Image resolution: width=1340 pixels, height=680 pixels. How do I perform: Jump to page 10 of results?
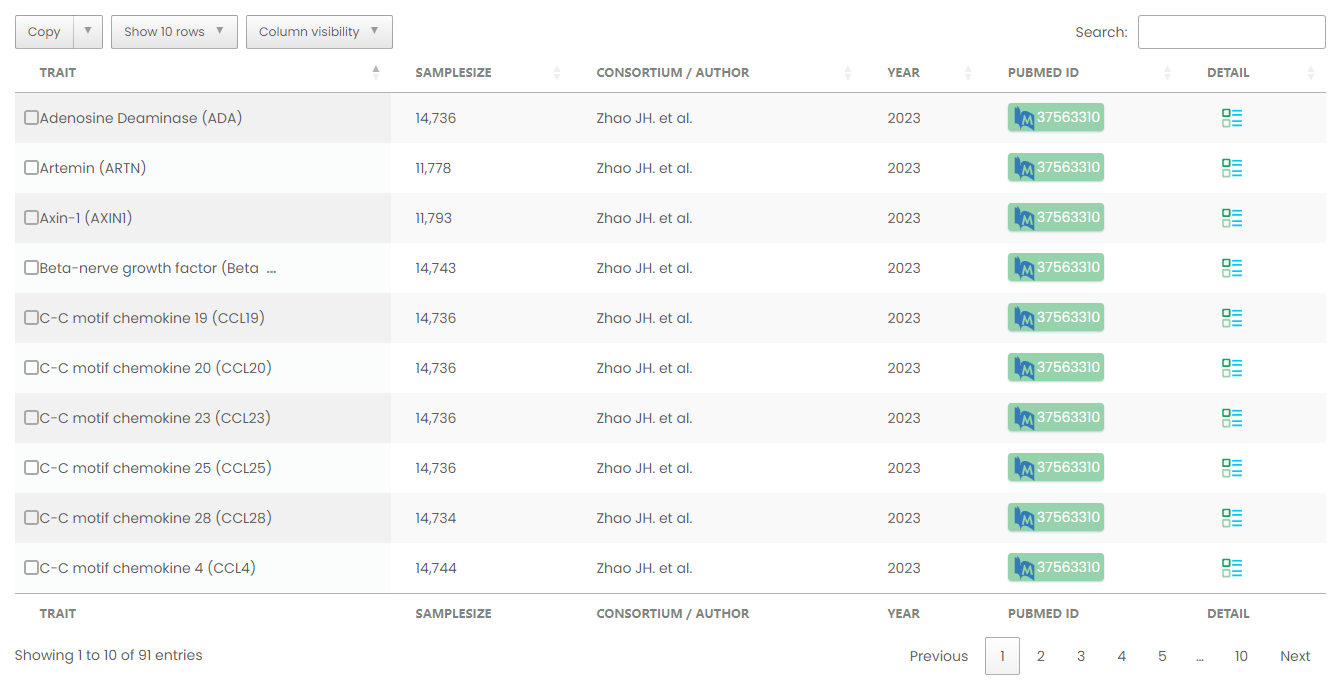1241,656
